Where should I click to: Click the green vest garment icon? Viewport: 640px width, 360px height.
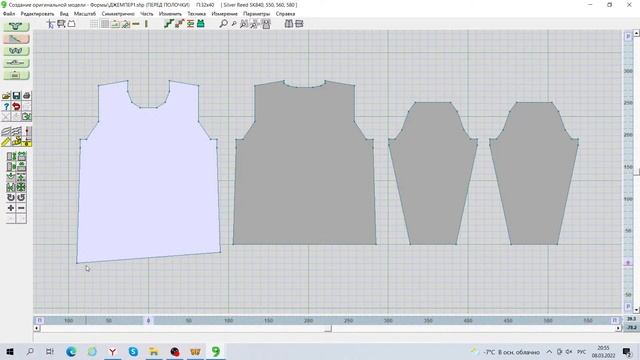tap(201, 24)
